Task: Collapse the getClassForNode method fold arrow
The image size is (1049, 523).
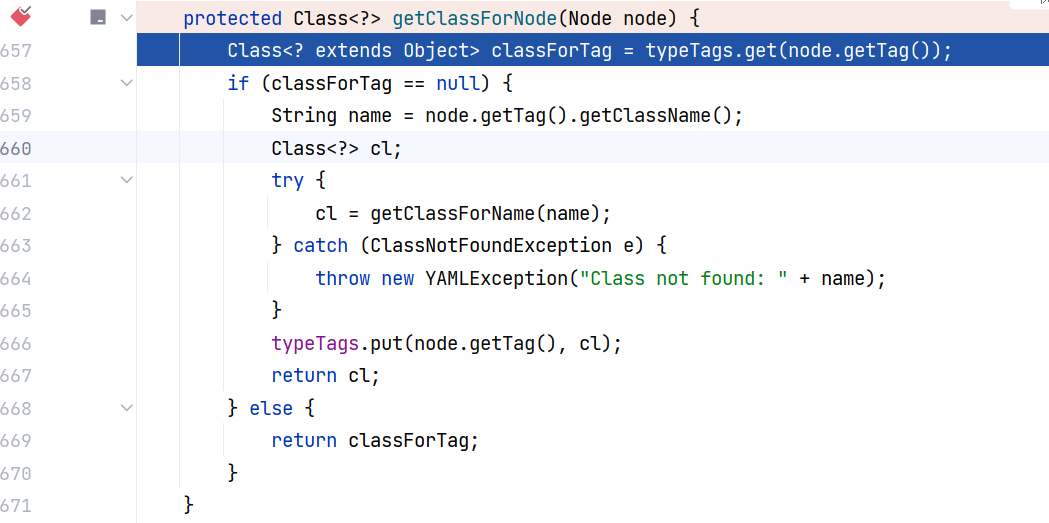Action: pos(126,18)
